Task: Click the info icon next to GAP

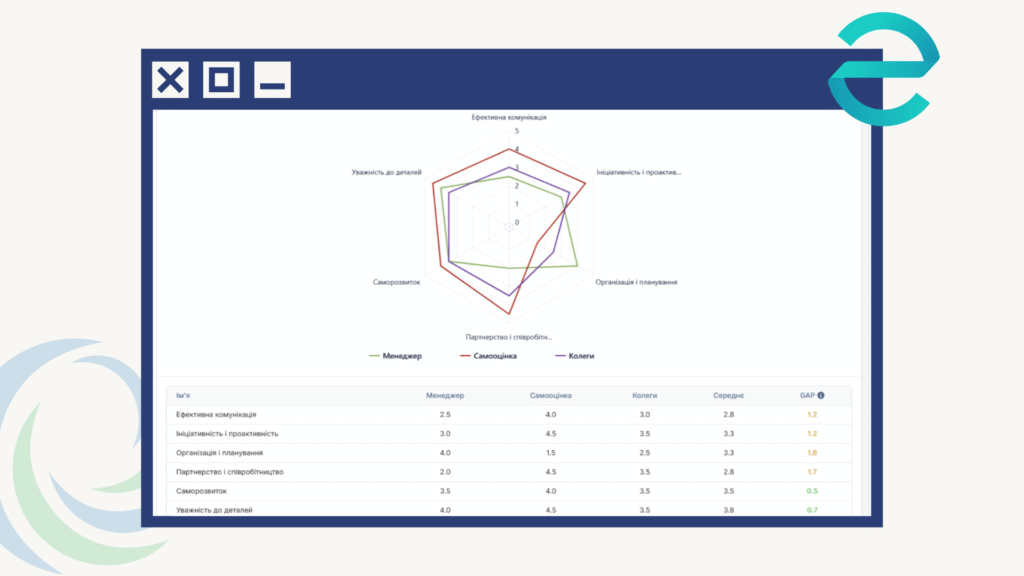Action: pyautogui.click(x=821, y=395)
